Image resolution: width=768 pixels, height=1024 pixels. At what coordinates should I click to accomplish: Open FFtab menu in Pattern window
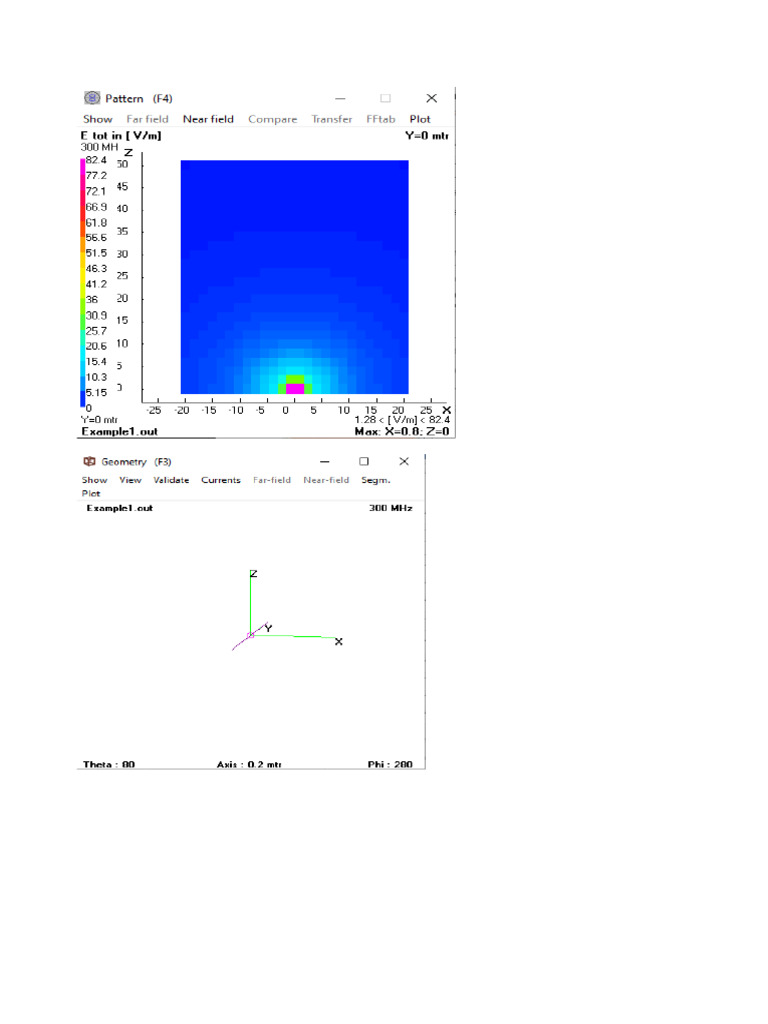[380, 119]
